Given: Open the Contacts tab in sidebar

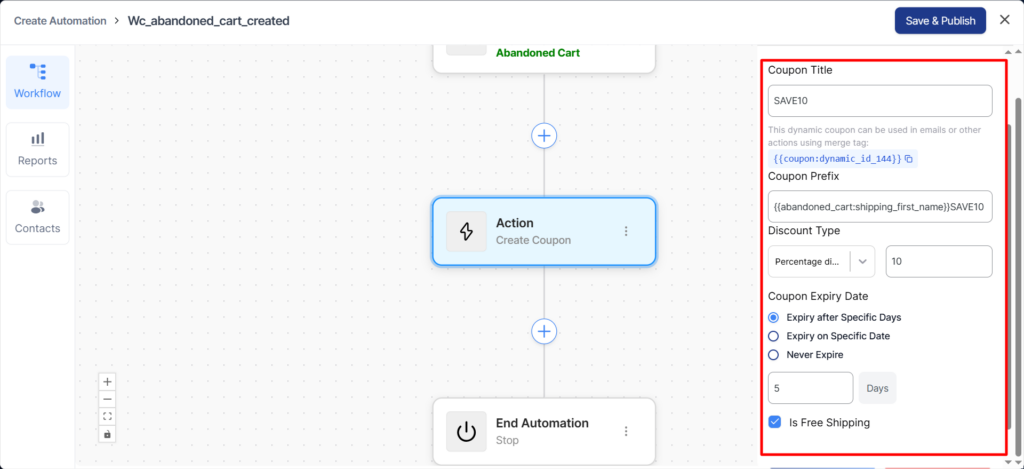Looking at the screenshot, I should (x=37, y=217).
